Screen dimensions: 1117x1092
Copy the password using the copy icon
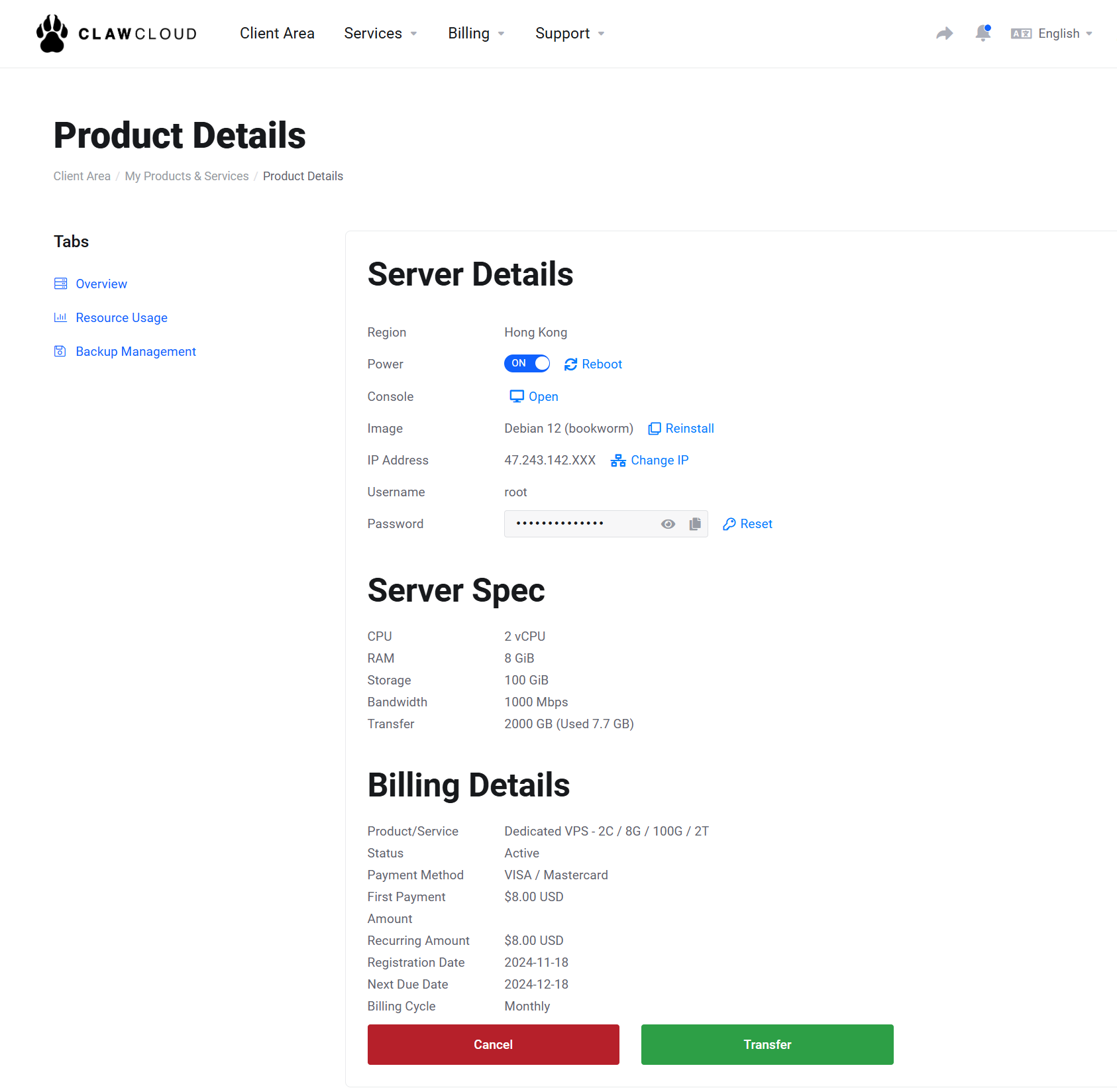click(694, 524)
